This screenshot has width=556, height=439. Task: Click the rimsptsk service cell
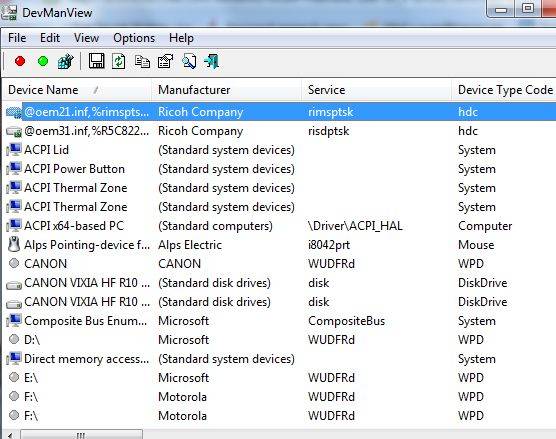(330, 112)
